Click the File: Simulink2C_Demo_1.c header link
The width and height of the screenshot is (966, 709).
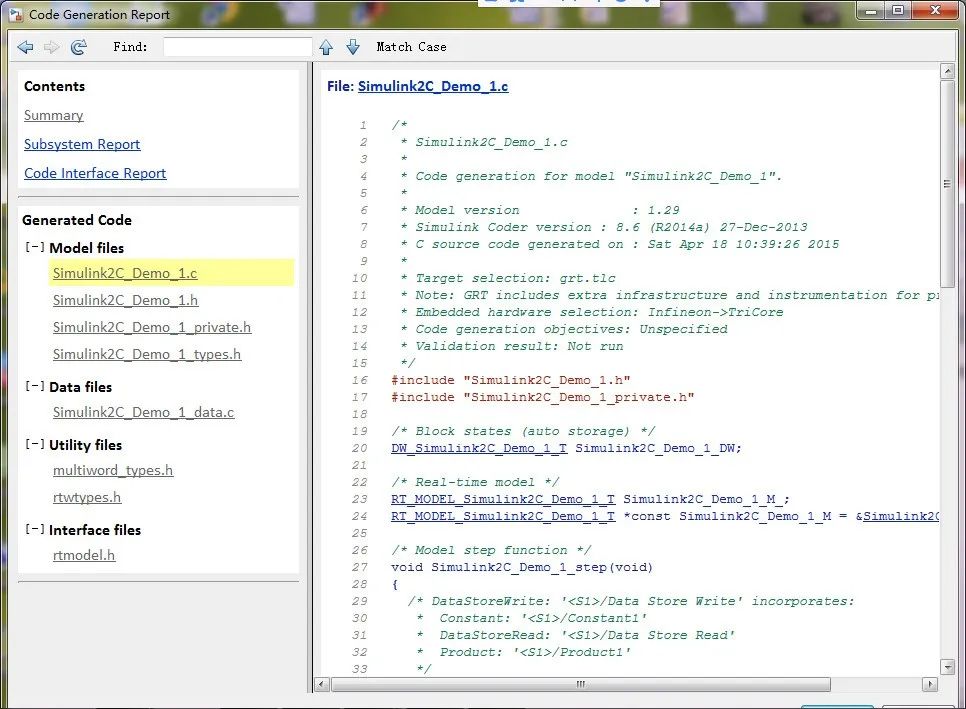(x=433, y=86)
